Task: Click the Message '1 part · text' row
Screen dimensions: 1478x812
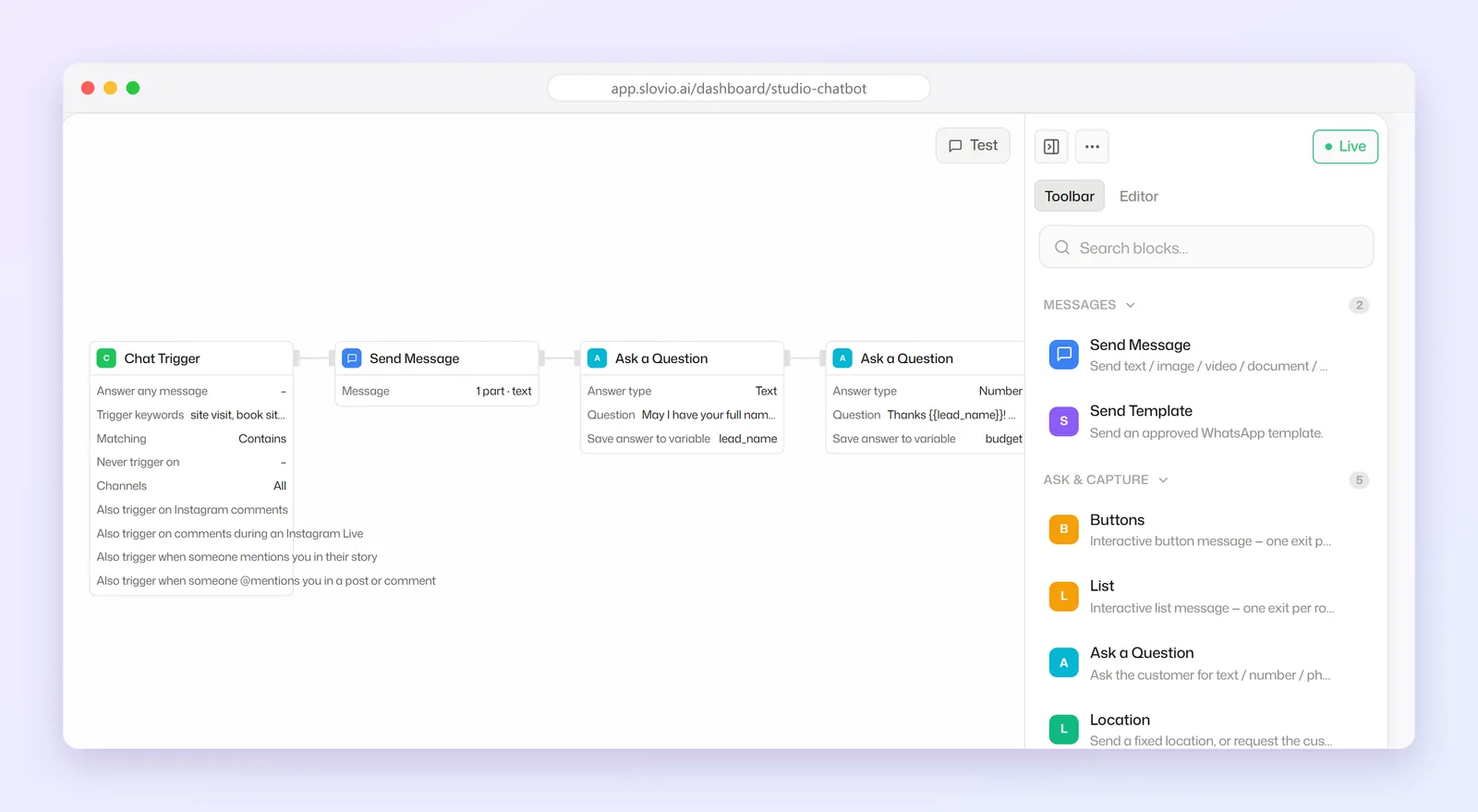Action: (x=436, y=391)
